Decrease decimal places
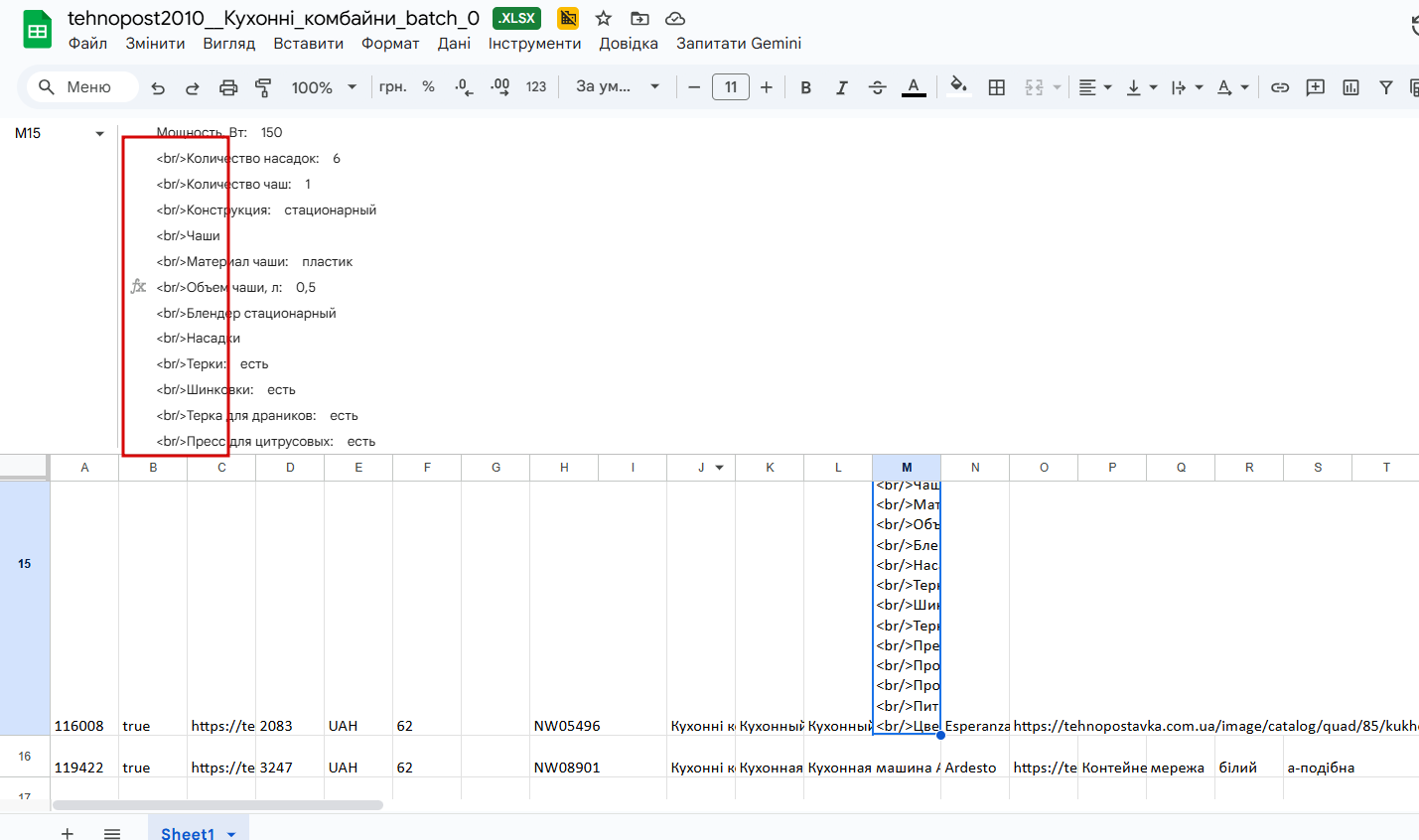Image resolution: width=1419 pixels, height=840 pixels. (x=464, y=87)
